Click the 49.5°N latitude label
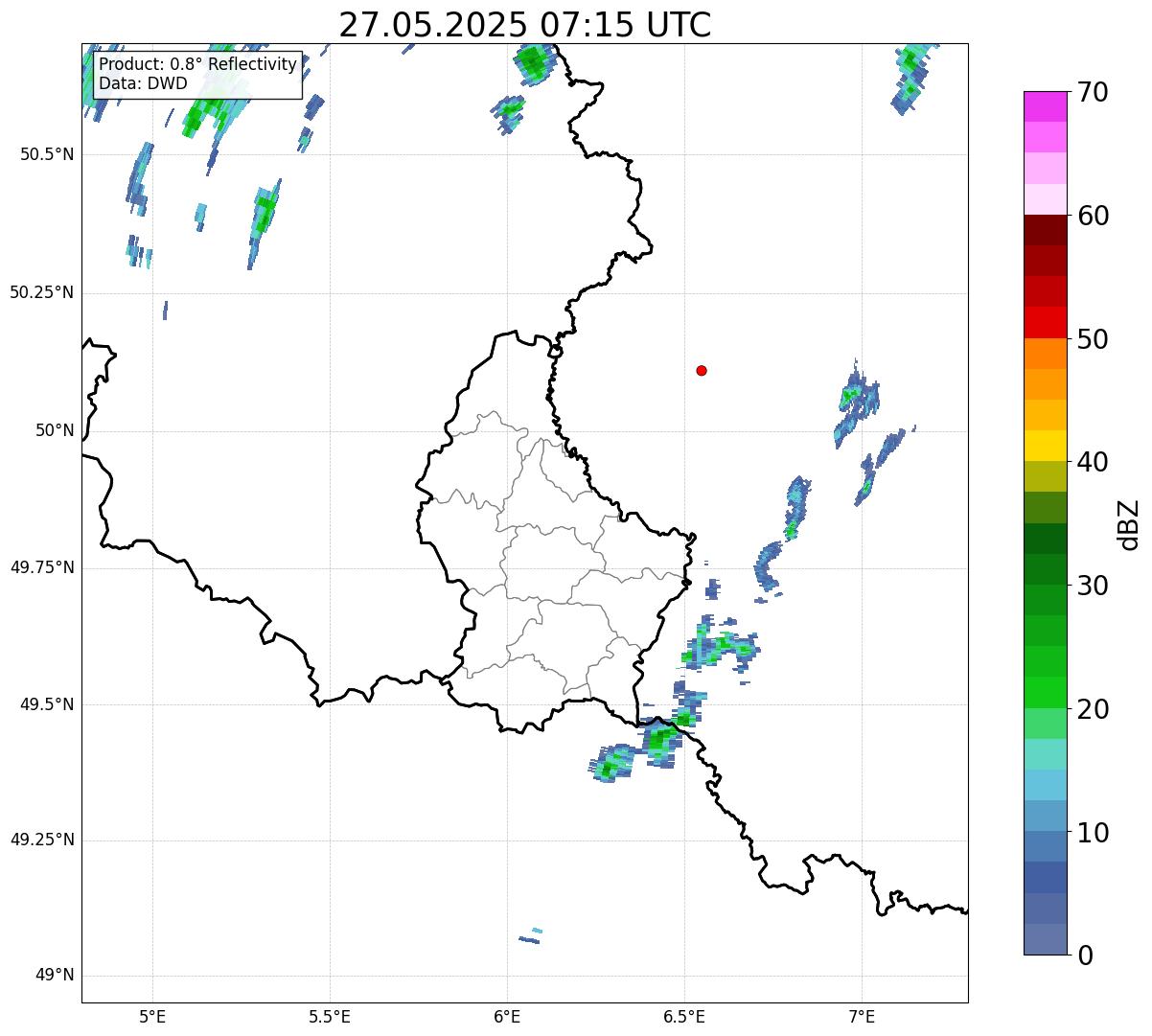 [x=46, y=704]
